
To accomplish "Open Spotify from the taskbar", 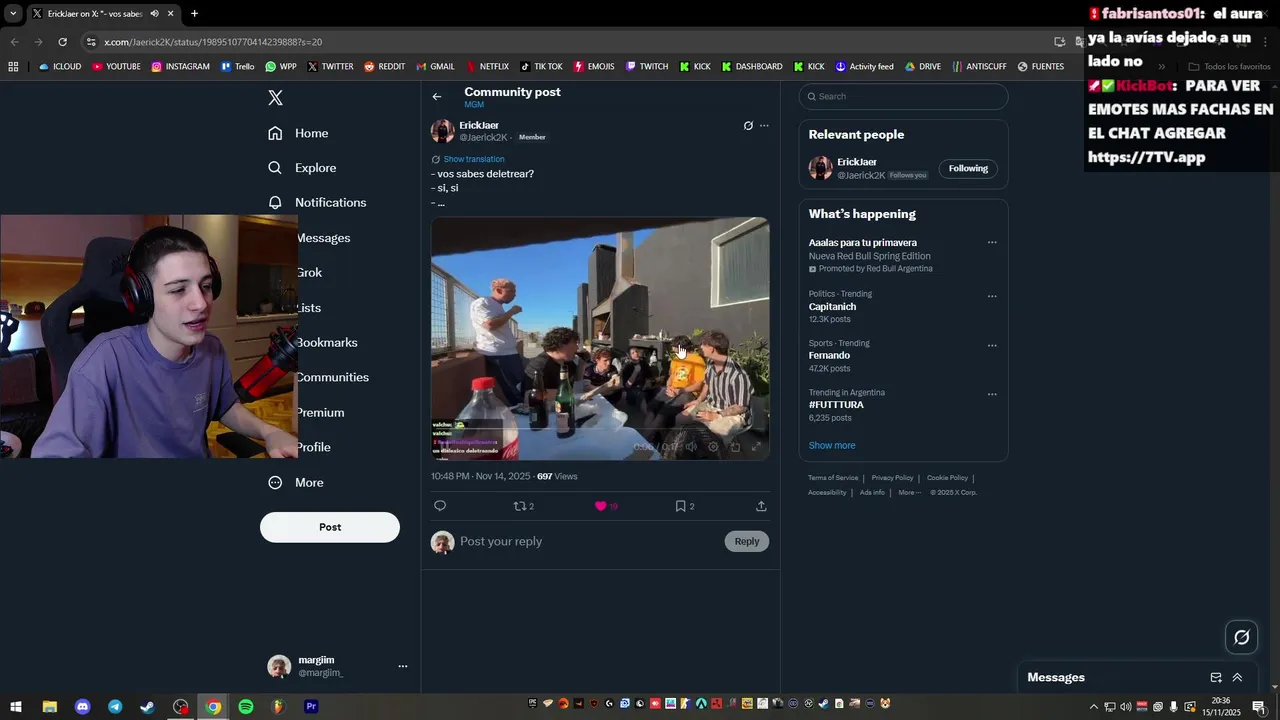I will [246, 706].
